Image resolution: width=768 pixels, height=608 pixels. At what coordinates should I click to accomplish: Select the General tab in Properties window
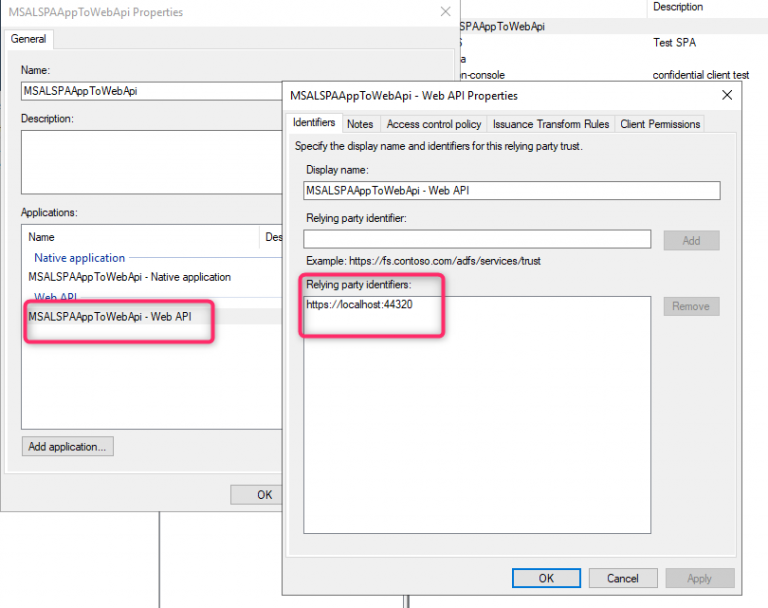(28, 39)
